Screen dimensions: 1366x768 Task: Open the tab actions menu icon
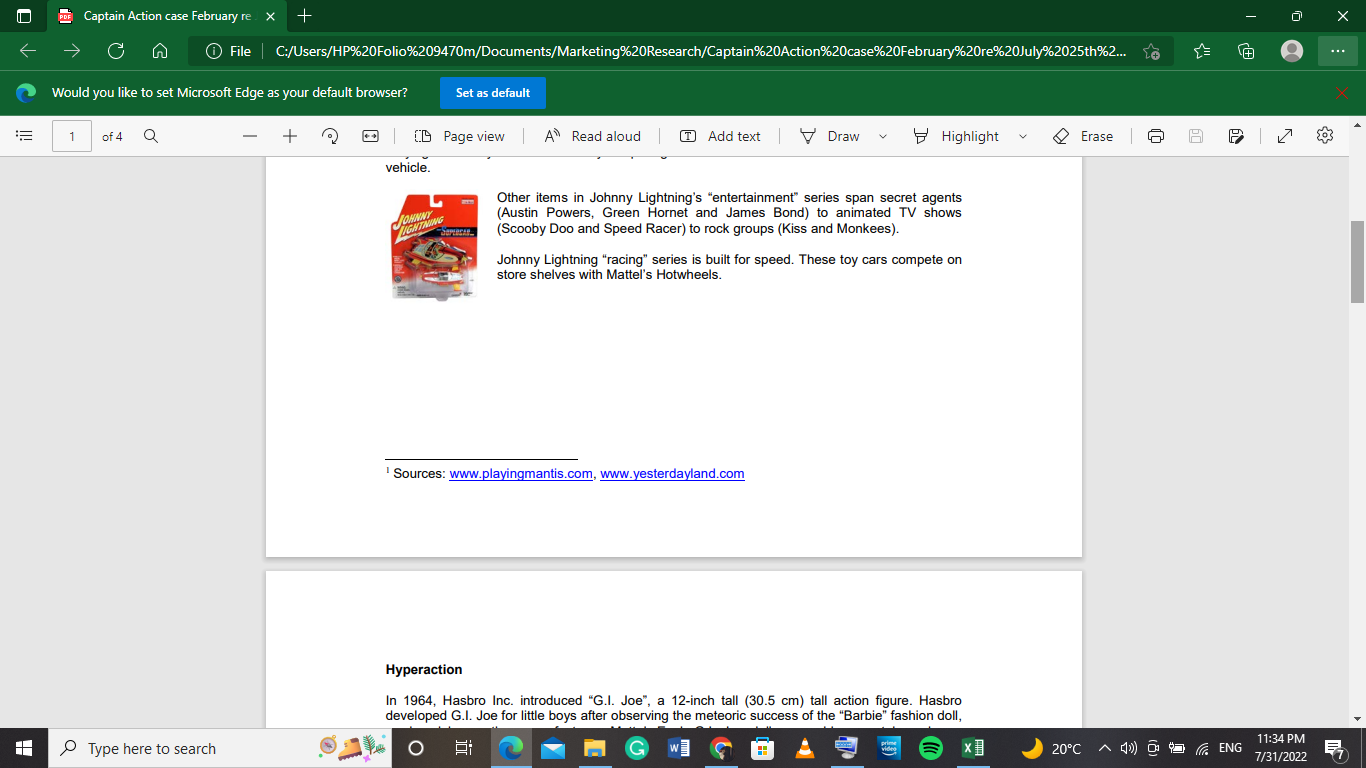tap(24, 16)
